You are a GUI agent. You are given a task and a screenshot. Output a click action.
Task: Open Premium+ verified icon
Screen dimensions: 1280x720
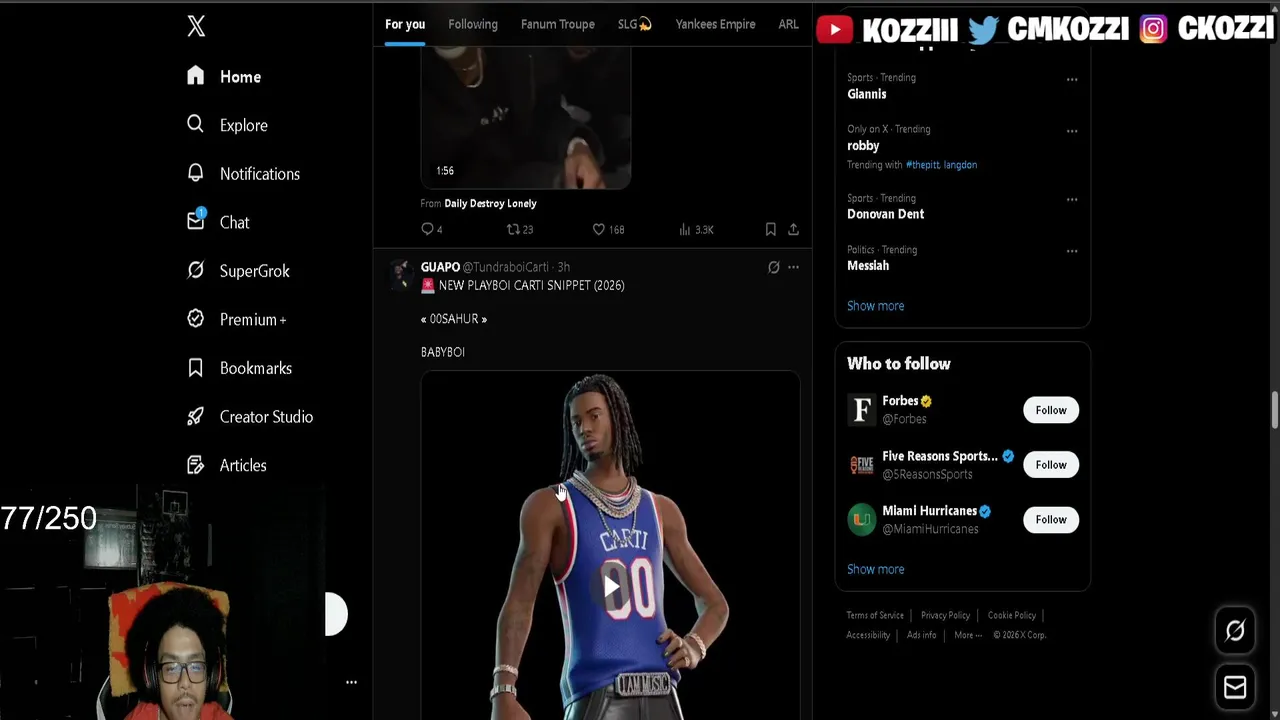[195, 319]
